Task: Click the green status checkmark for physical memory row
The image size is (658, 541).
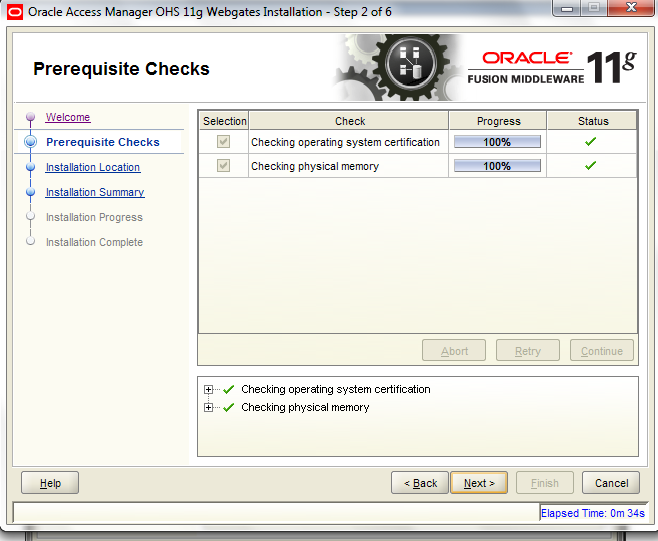Action: pos(590,166)
